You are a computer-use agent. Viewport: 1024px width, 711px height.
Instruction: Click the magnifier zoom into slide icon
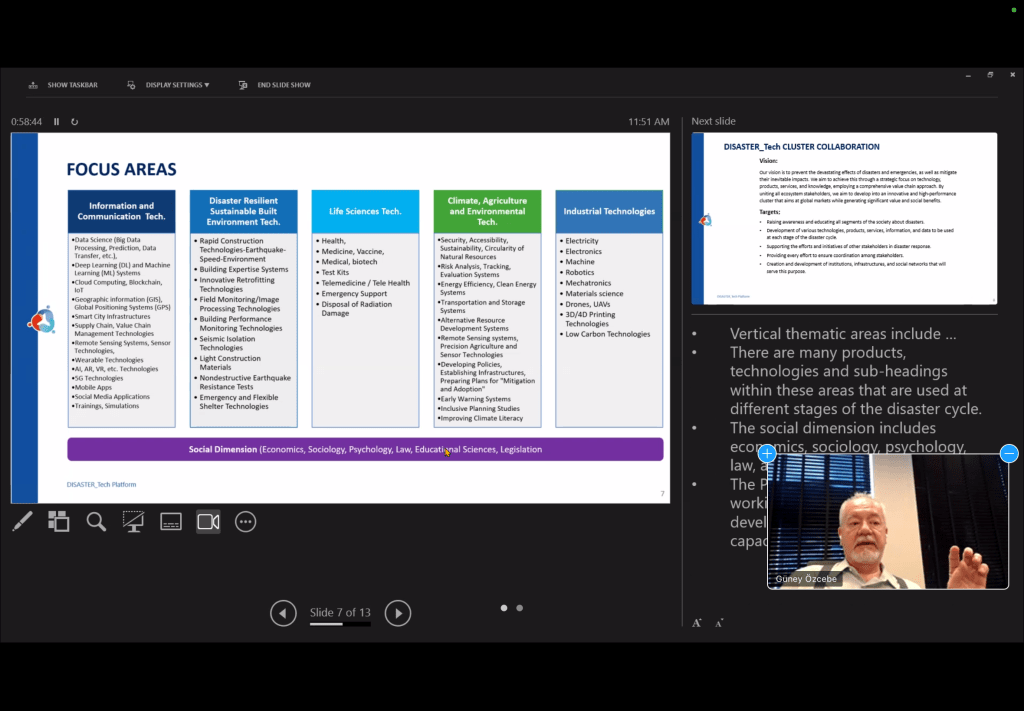[96, 521]
